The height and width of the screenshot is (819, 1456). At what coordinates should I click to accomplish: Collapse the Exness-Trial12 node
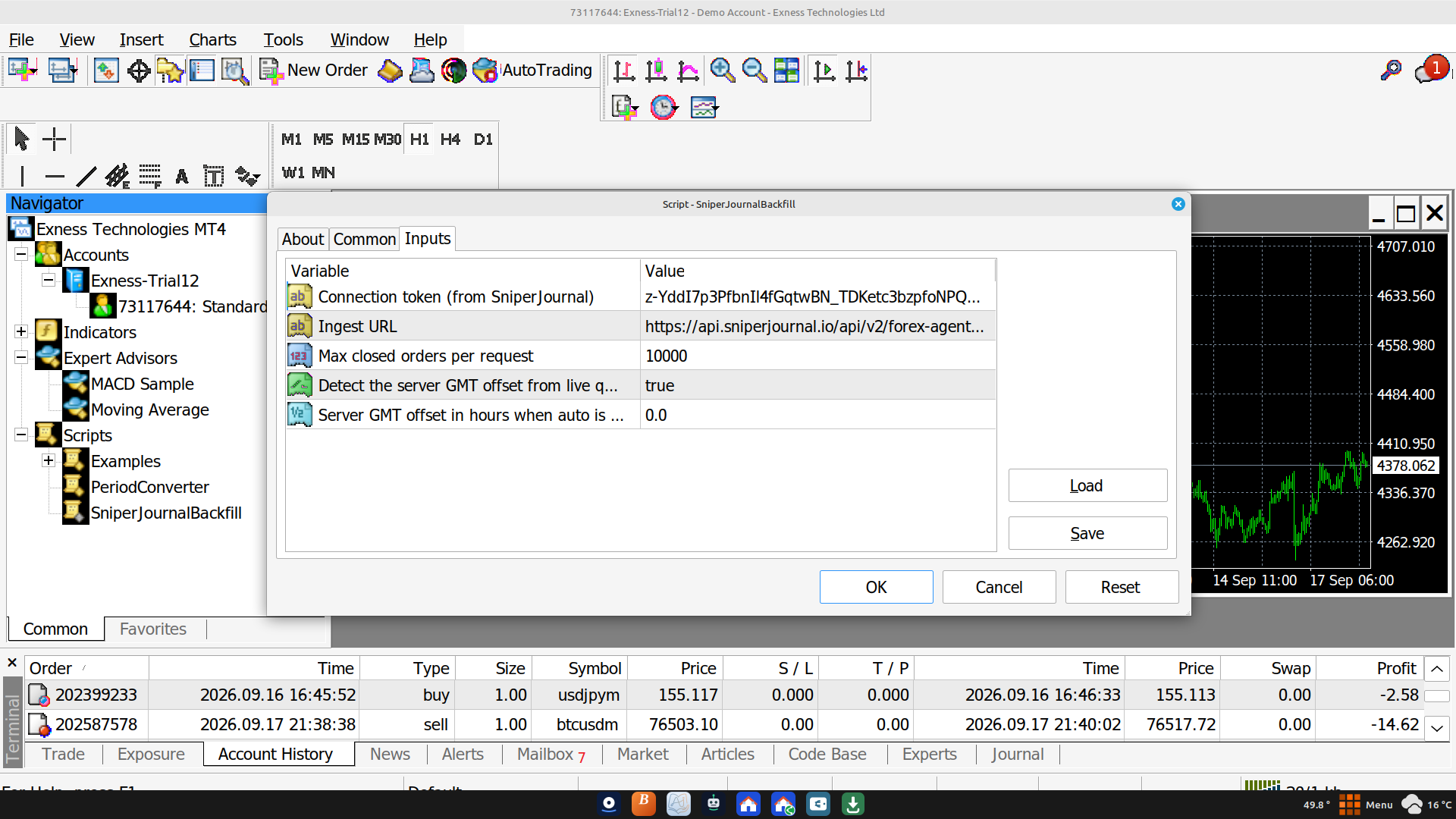pos(49,280)
